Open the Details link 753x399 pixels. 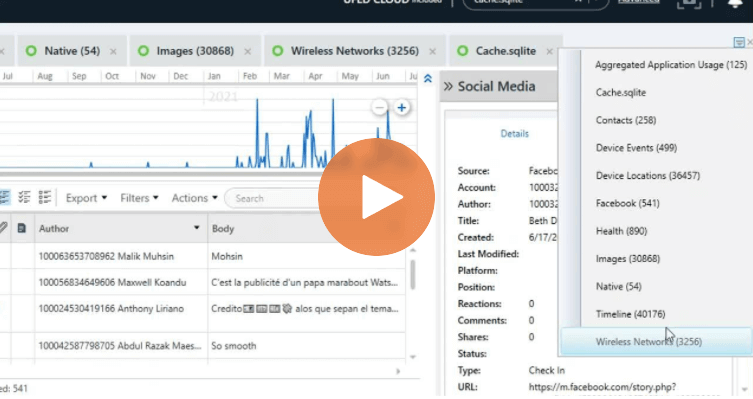[x=514, y=133]
